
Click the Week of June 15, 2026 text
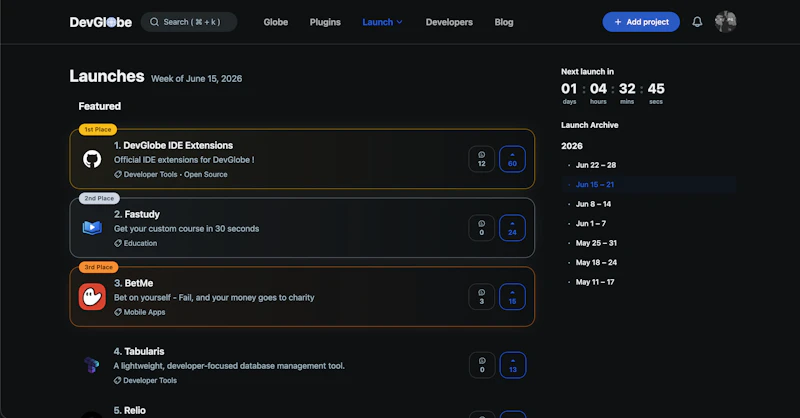click(196, 79)
